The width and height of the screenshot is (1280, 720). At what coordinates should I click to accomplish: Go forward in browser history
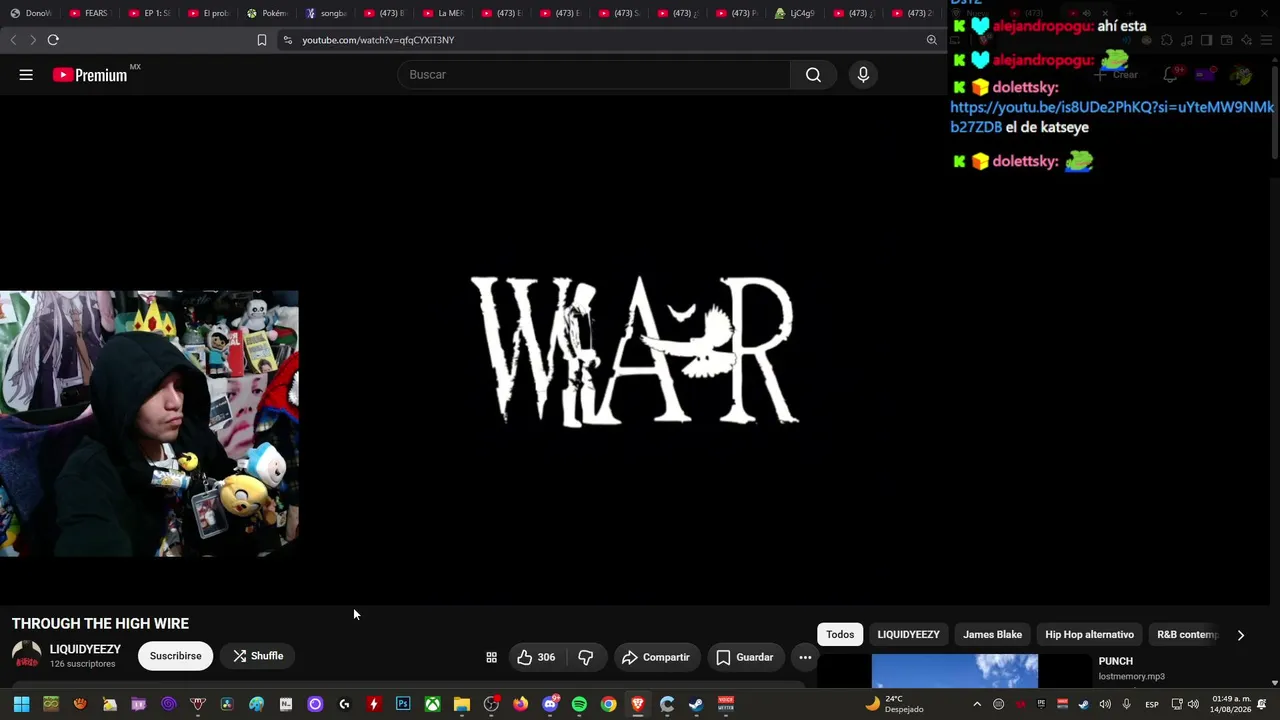click(x=32, y=40)
